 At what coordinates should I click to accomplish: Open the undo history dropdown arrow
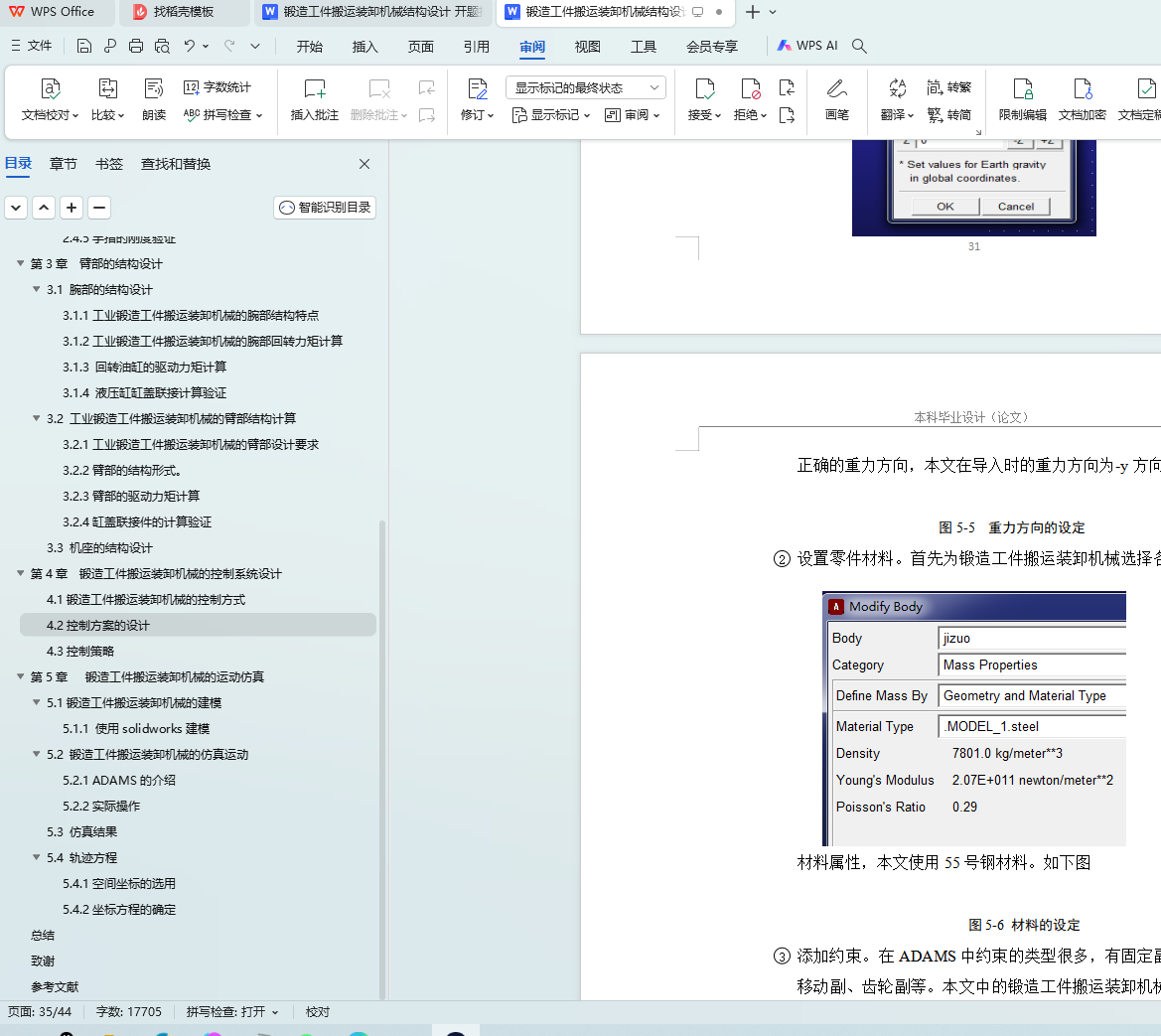[x=206, y=46]
